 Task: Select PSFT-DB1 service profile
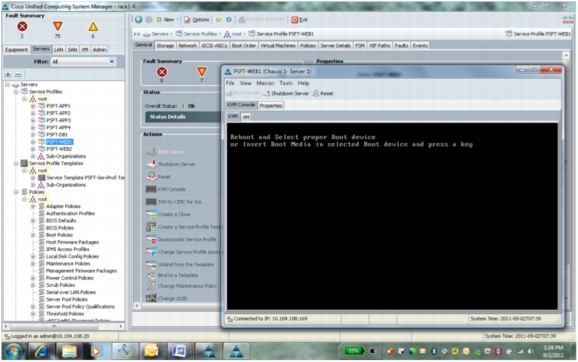[57, 135]
